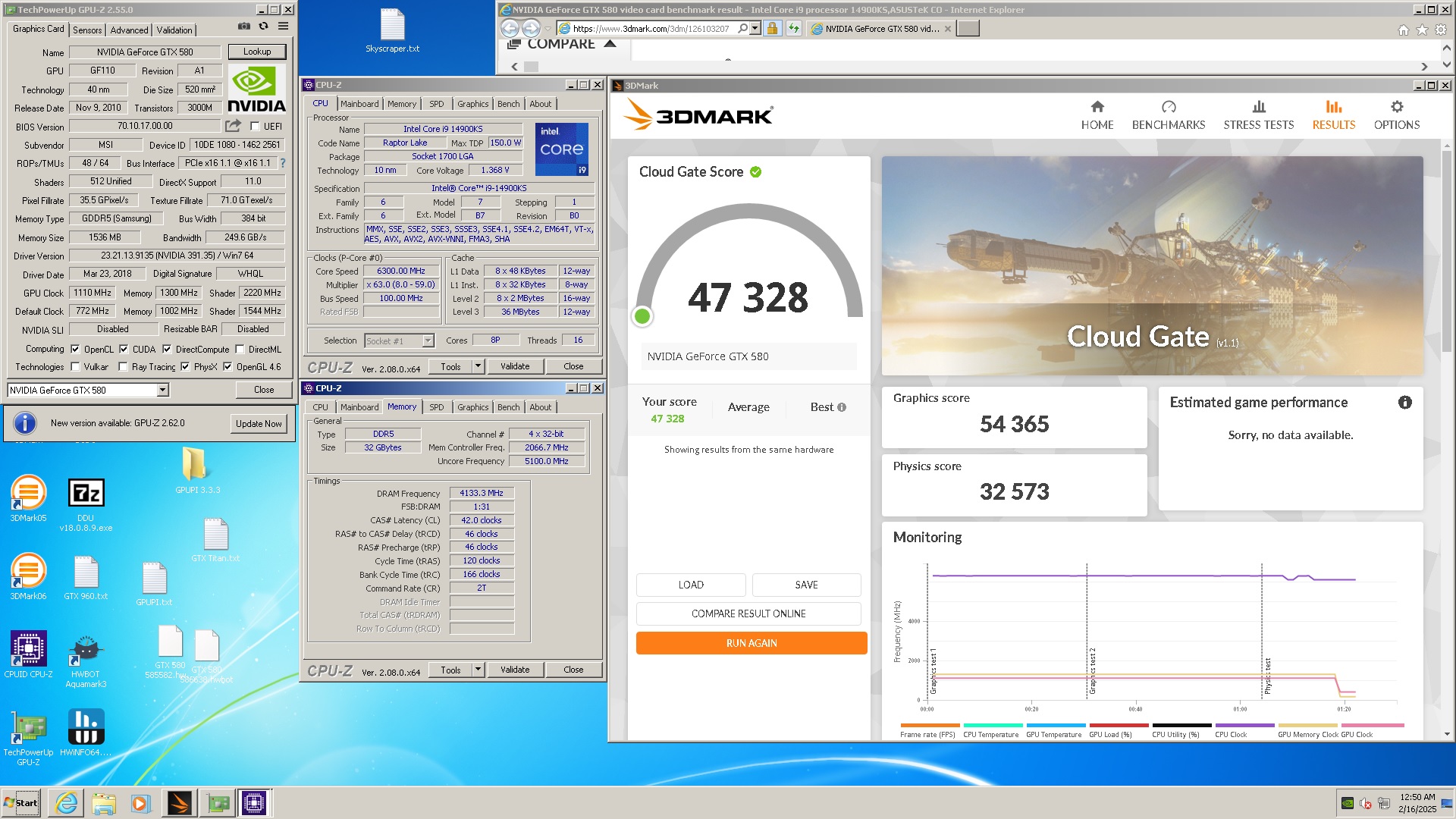
Task: Select the DDU v18.0.8.9.exe desktop icon
Action: [x=86, y=504]
